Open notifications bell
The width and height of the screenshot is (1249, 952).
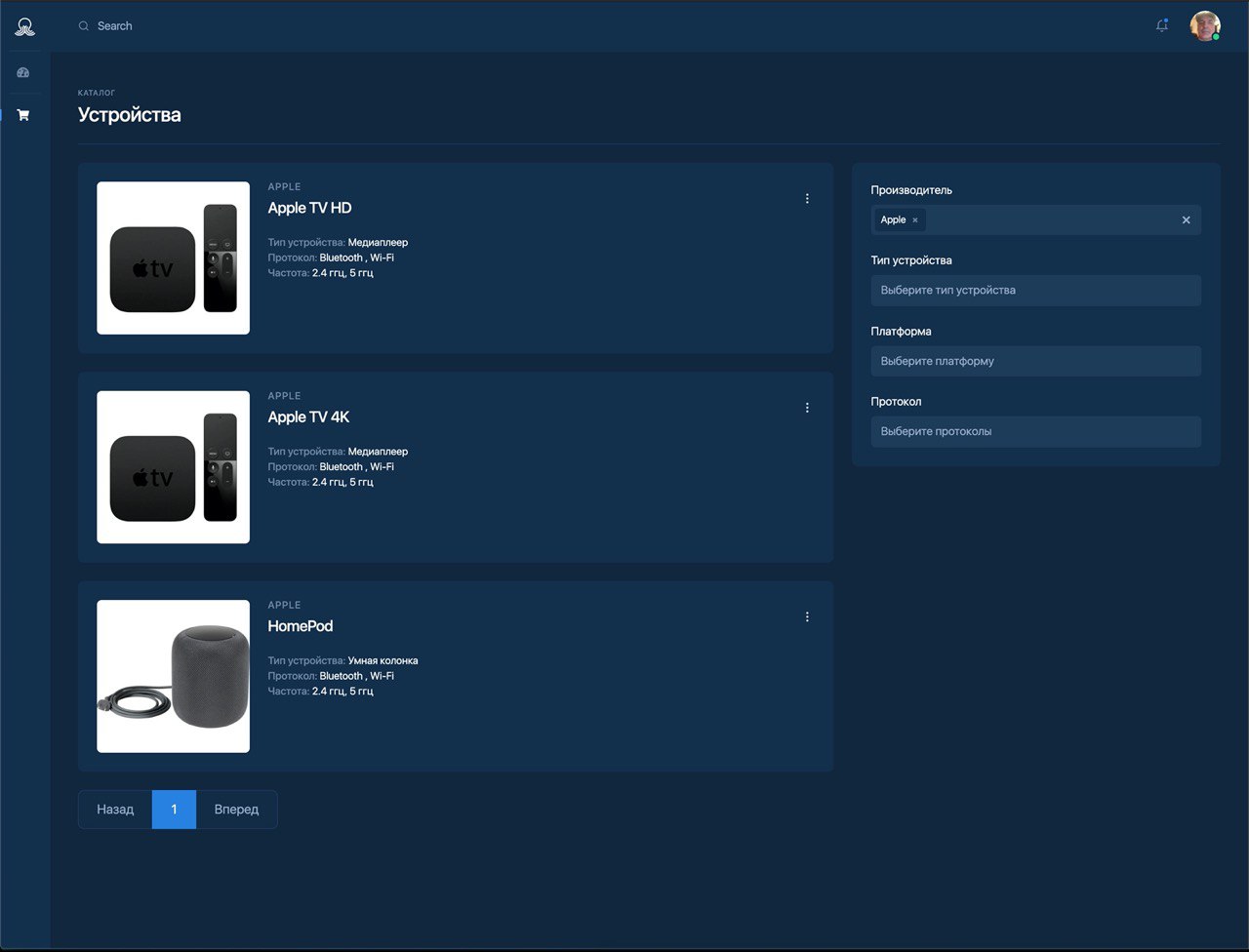click(x=1162, y=26)
